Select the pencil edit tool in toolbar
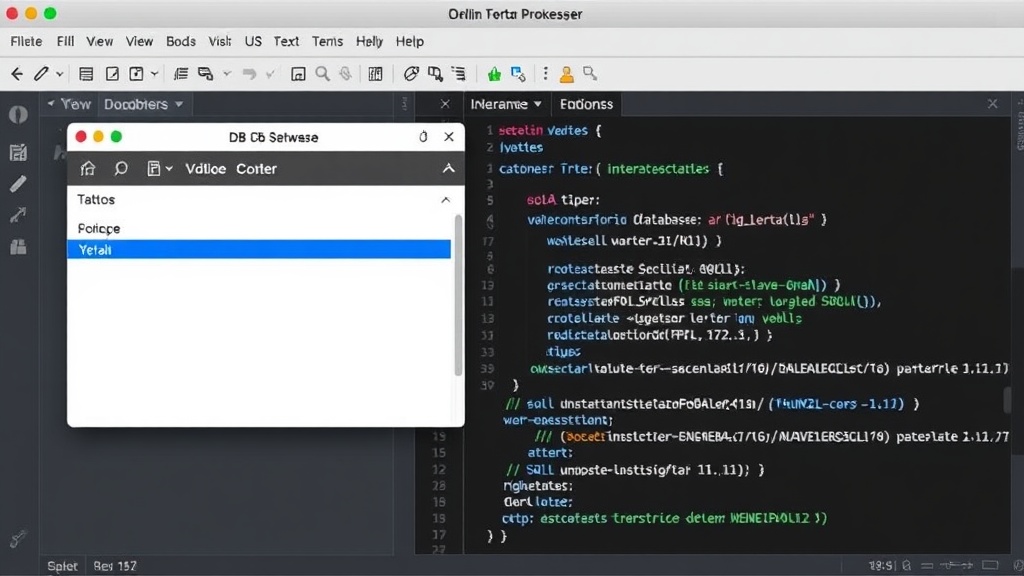Image resolution: width=1024 pixels, height=576 pixels. [x=41, y=74]
